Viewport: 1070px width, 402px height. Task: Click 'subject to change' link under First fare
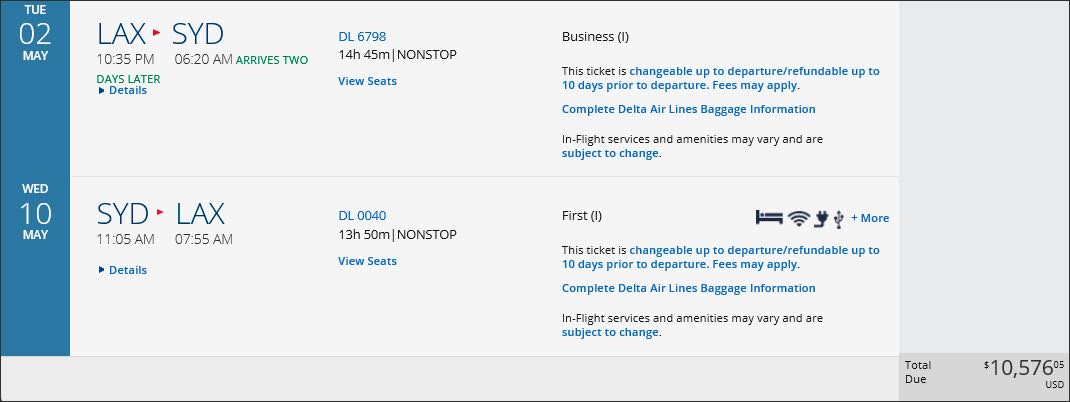(610, 332)
